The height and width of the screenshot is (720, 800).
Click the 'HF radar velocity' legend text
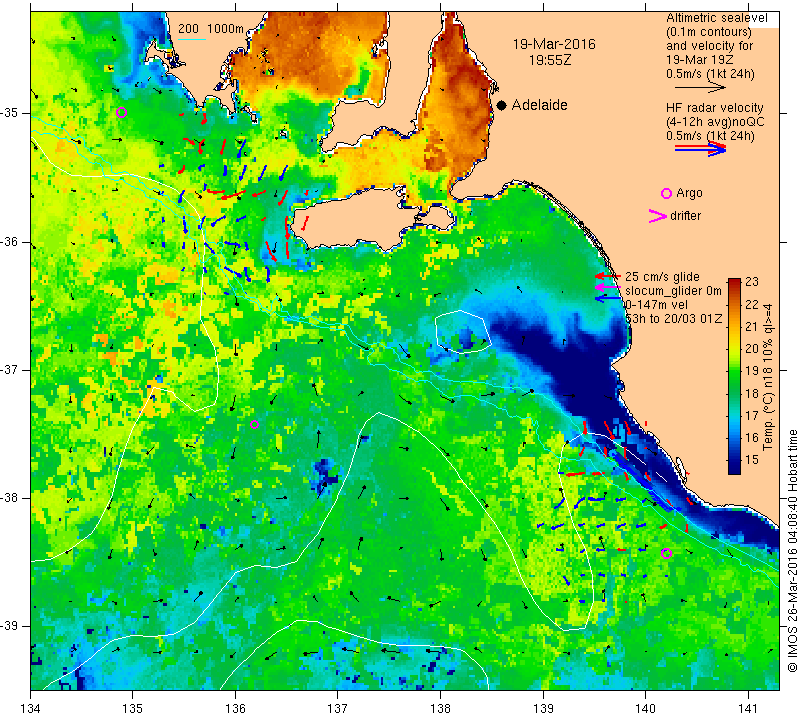coord(714,108)
